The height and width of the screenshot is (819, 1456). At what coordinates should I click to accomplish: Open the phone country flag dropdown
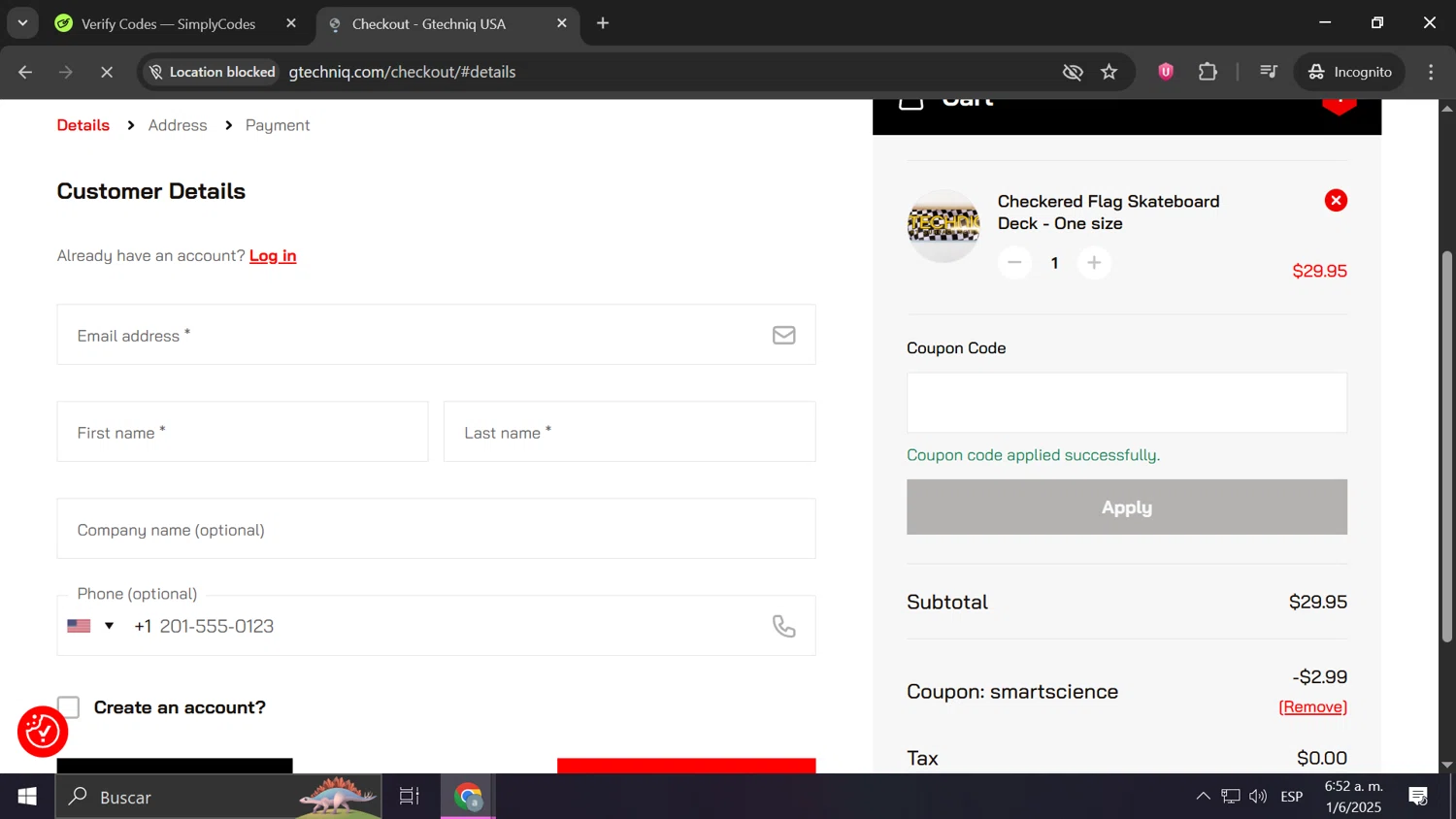tap(91, 626)
